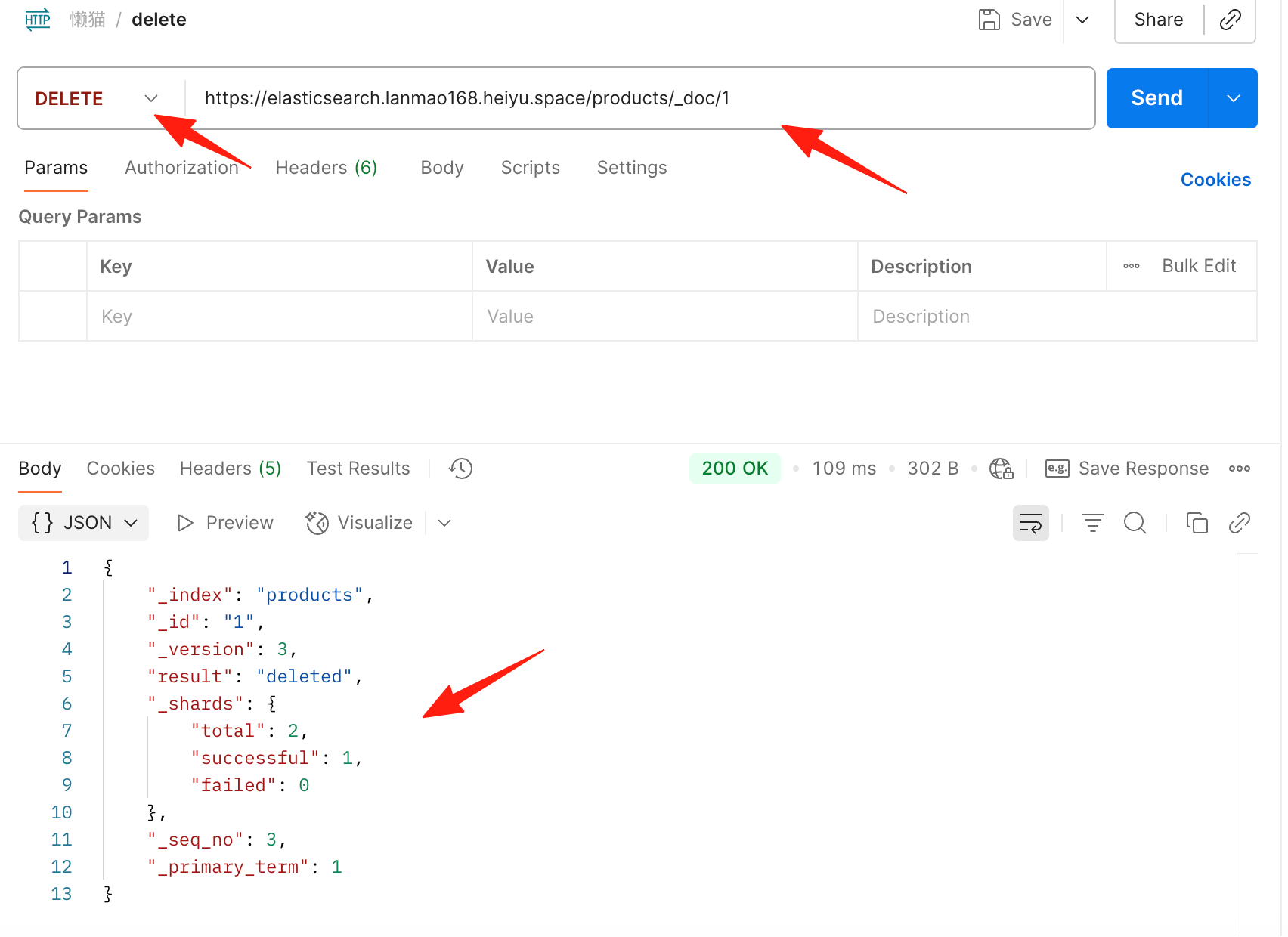This screenshot has width=1288, height=937.
Task: Click the "_version": 3 line
Action: tap(222, 649)
